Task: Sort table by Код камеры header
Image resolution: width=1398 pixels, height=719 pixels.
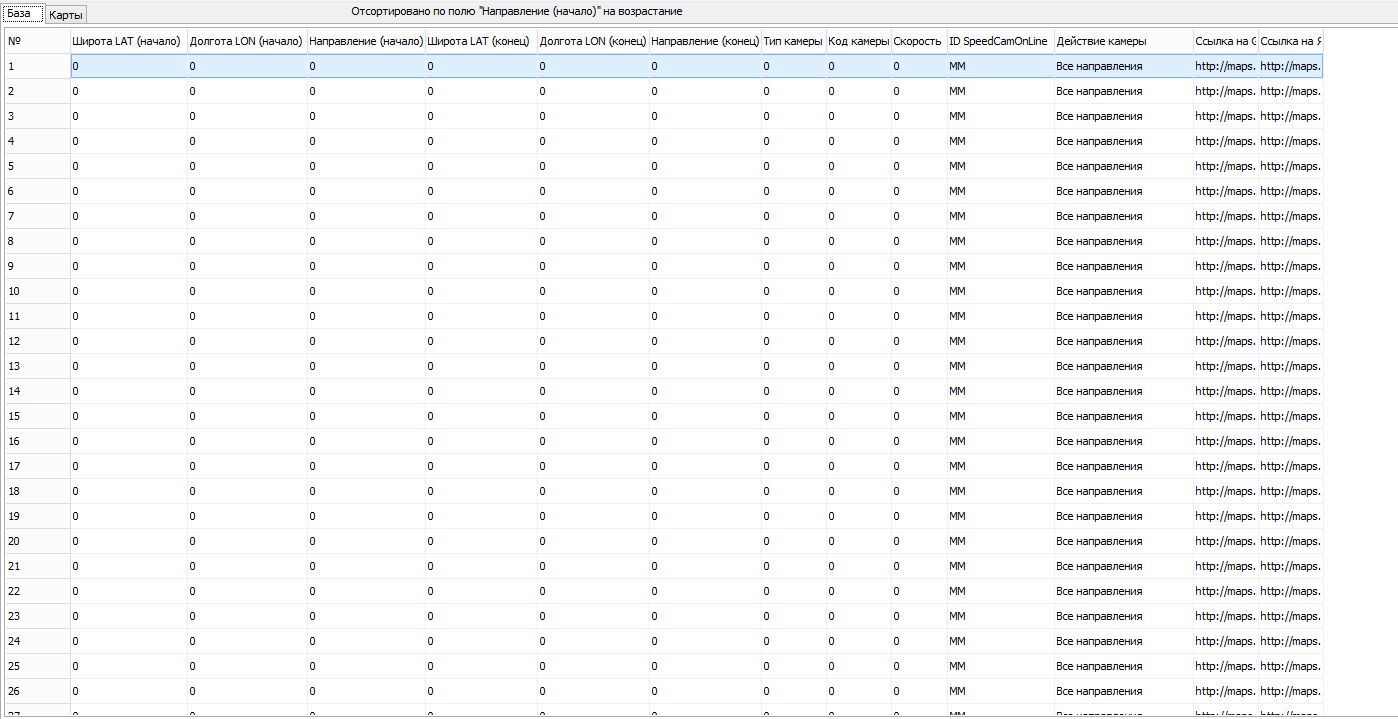Action: tap(858, 41)
